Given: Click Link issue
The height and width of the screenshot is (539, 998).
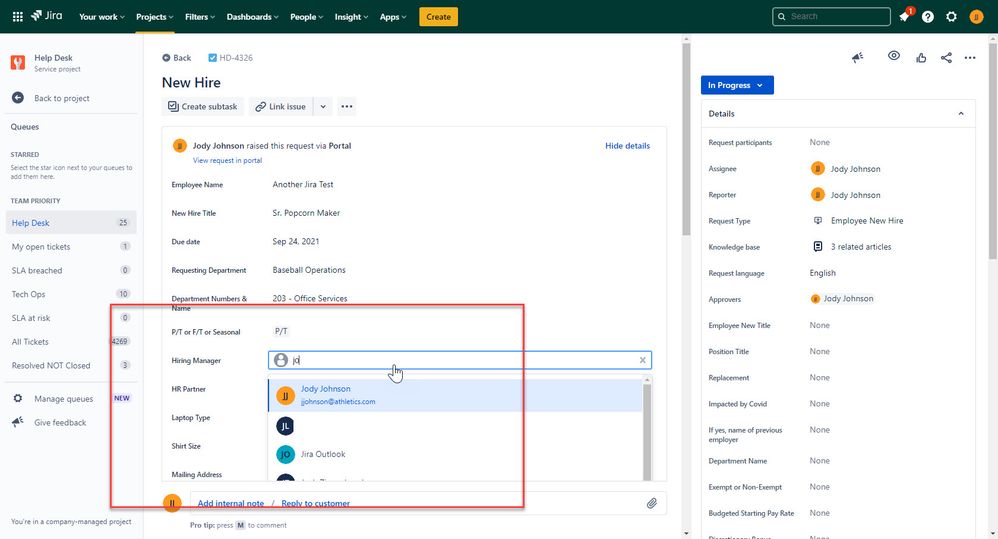Looking at the screenshot, I should pyautogui.click(x=281, y=106).
